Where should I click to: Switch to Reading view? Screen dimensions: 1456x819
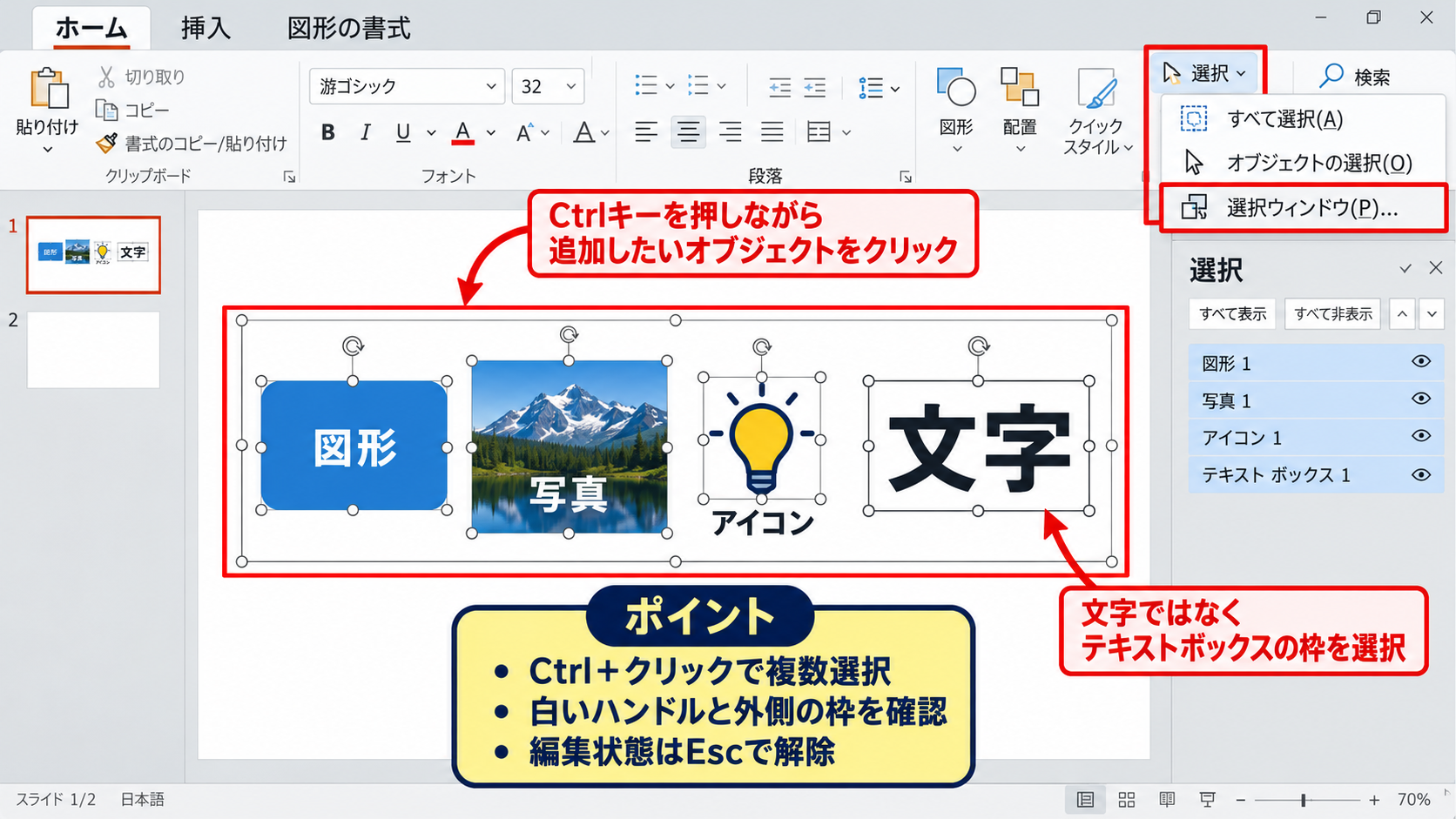pos(1167,800)
